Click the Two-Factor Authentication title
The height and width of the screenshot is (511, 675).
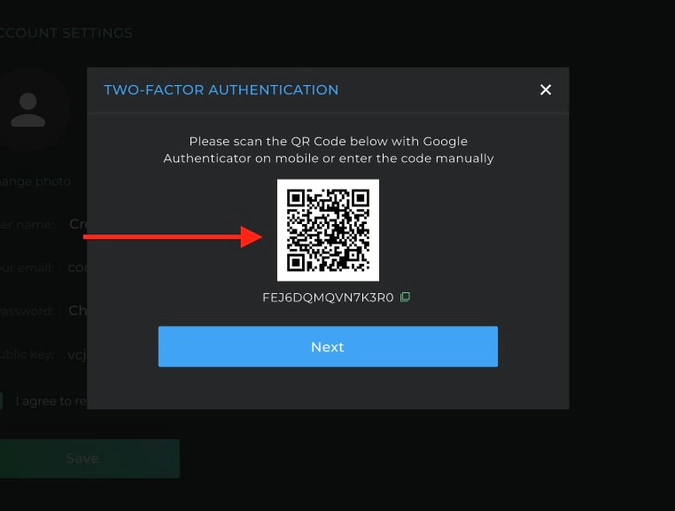pyautogui.click(x=221, y=90)
